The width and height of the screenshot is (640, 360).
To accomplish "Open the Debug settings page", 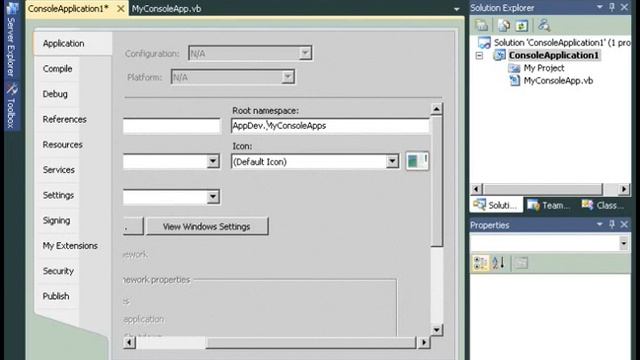I will pos(55,94).
